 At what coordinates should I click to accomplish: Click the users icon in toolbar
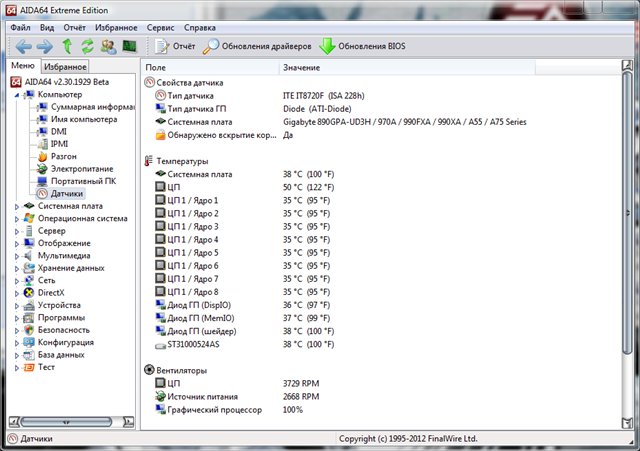[108, 47]
